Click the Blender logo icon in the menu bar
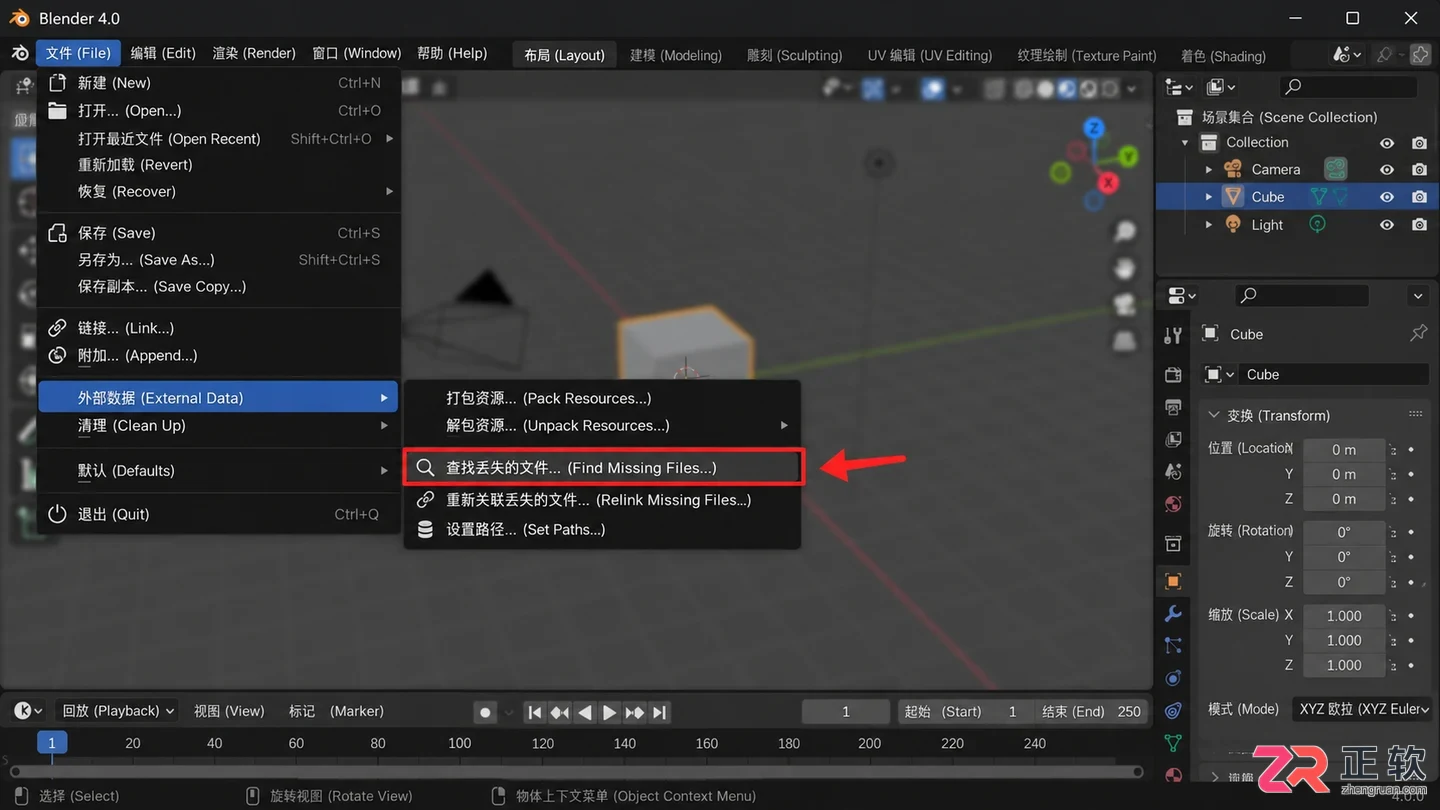 [x=20, y=53]
